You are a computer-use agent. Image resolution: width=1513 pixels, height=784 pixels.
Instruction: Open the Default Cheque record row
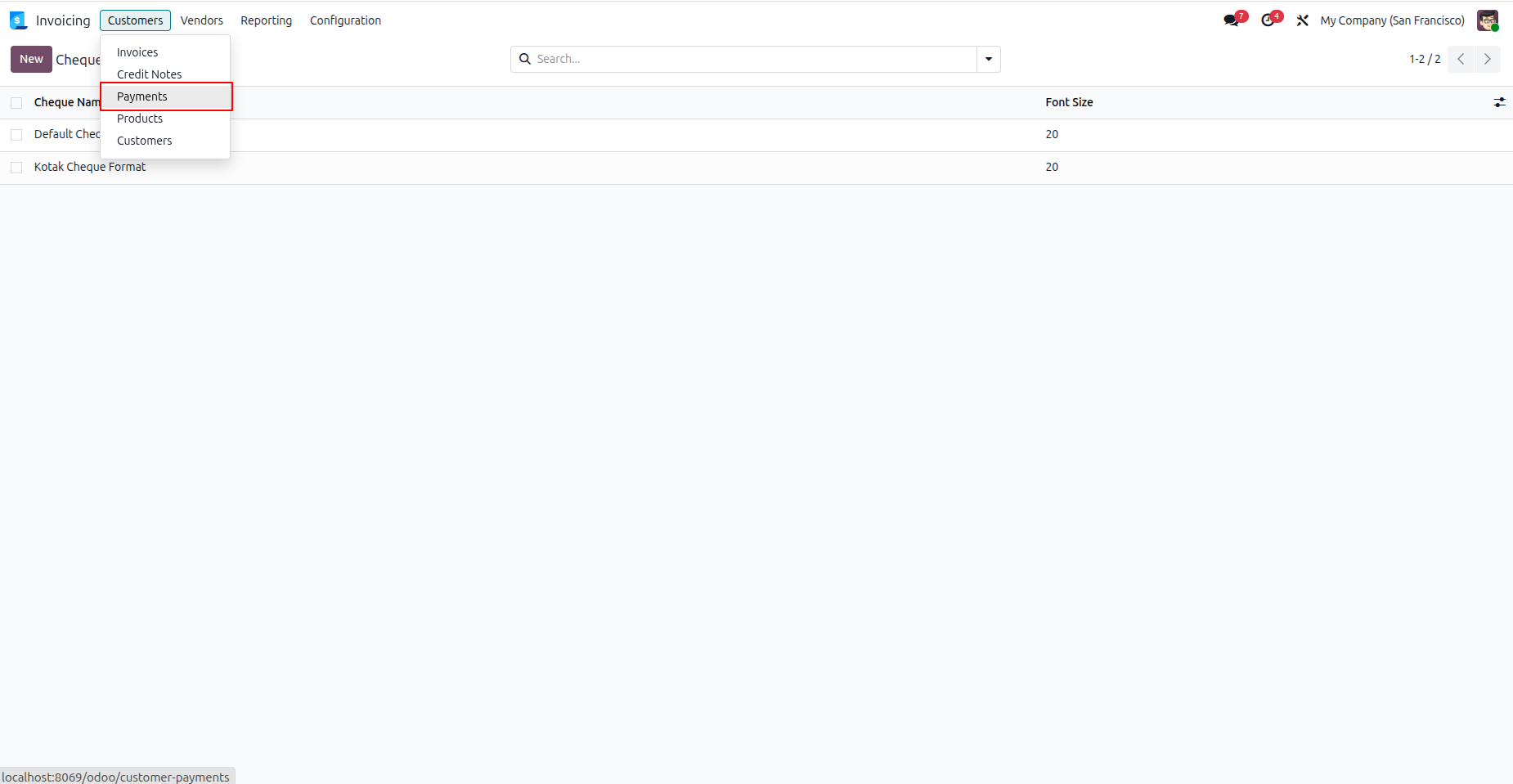[756, 135]
